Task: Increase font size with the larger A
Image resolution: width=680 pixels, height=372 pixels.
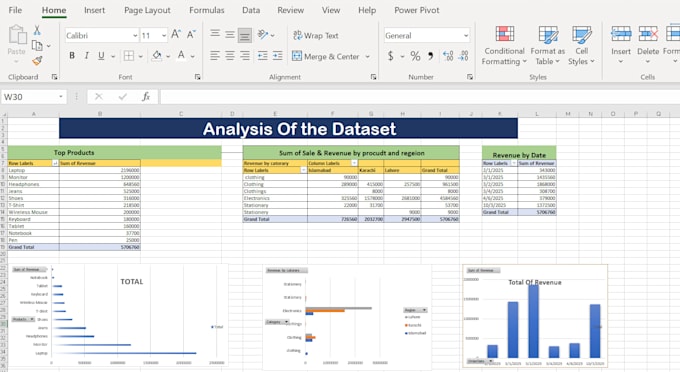Action: click(x=176, y=35)
